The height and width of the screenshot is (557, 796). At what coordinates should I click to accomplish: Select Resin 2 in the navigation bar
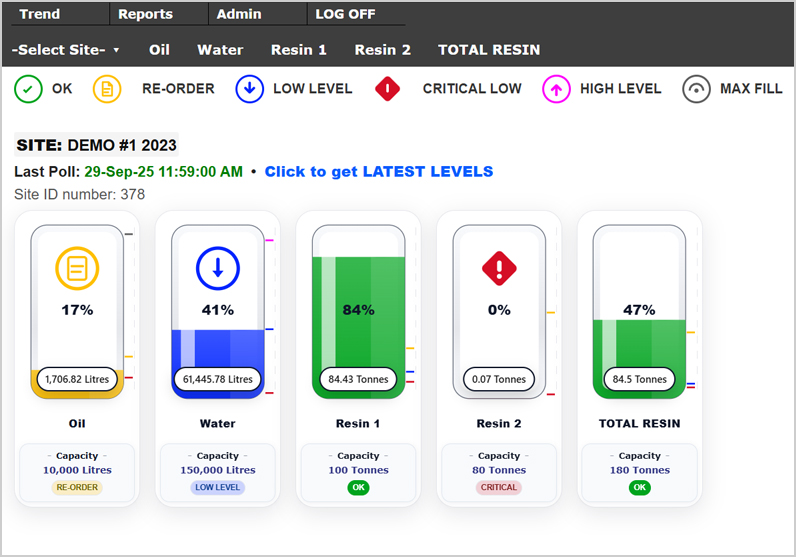382,50
